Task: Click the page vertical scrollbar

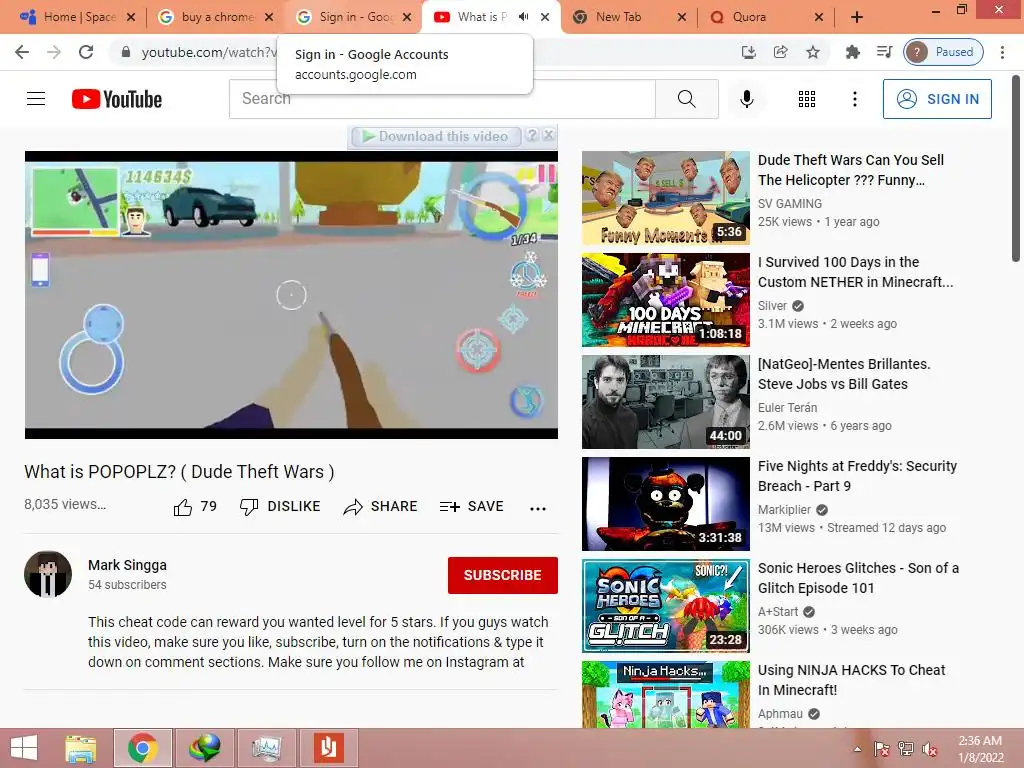Action: pos(1016,168)
